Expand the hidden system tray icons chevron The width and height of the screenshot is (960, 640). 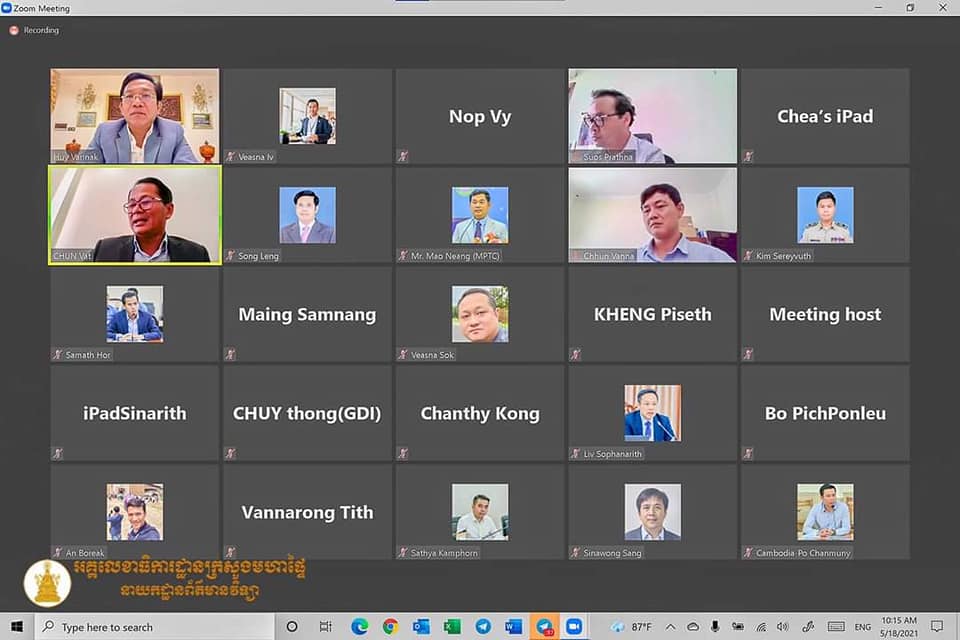click(x=671, y=627)
